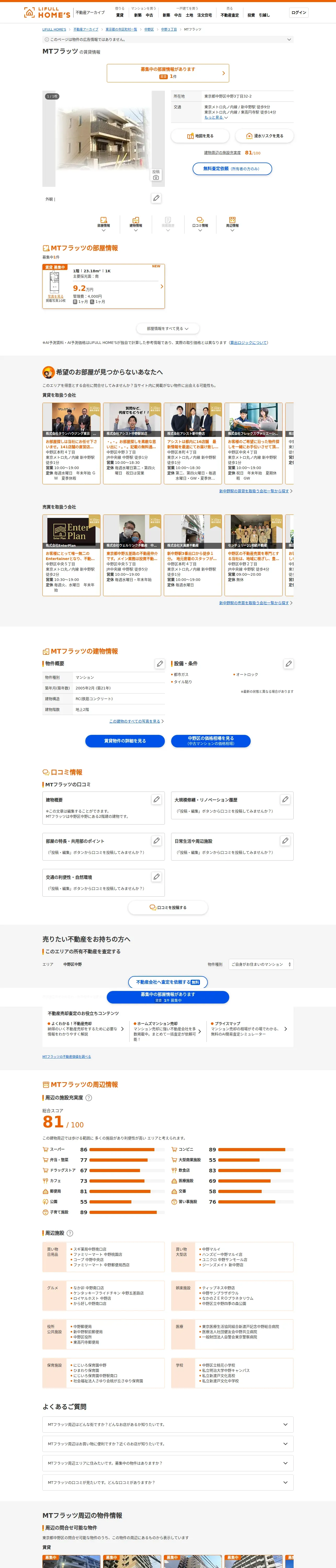Expand FAQ 周辺エリアに住みたいです
This screenshot has width=336, height=1568.
pyautogui.click(x=168, y=1463)
